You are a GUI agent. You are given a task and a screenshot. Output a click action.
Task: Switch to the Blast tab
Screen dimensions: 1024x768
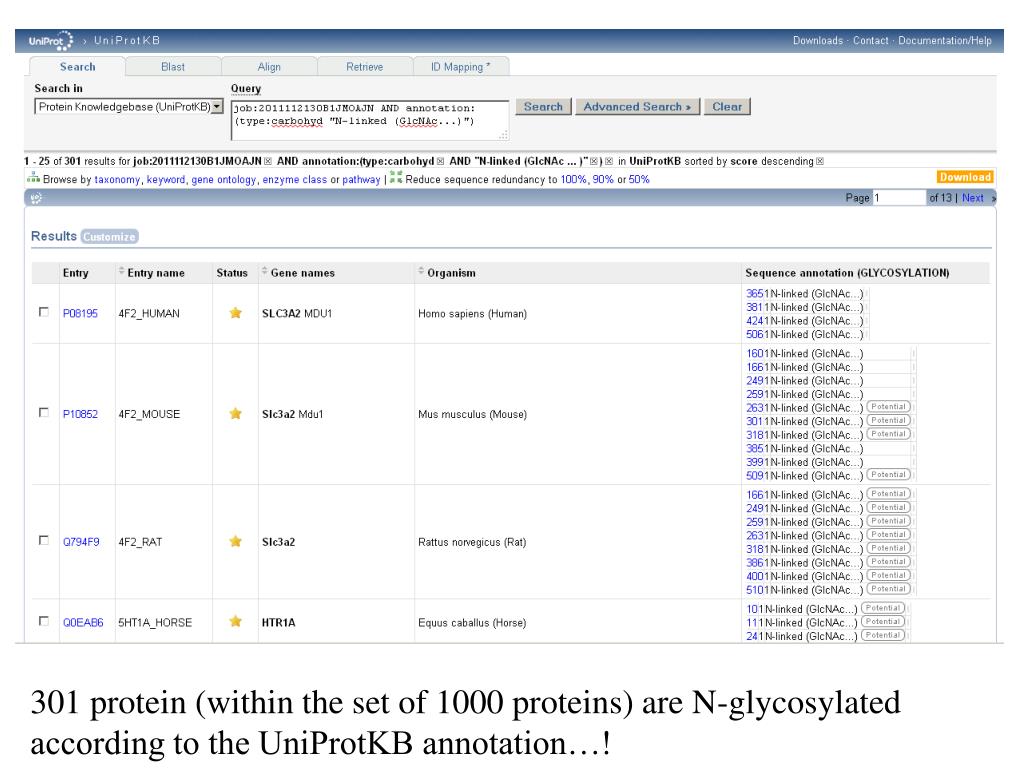click(x=173, y=67)
